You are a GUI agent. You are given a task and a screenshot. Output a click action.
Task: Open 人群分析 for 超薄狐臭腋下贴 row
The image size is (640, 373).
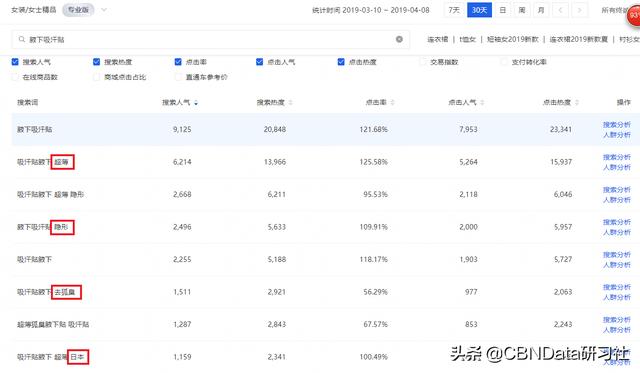pyautogui.click(x=617, y=330)
